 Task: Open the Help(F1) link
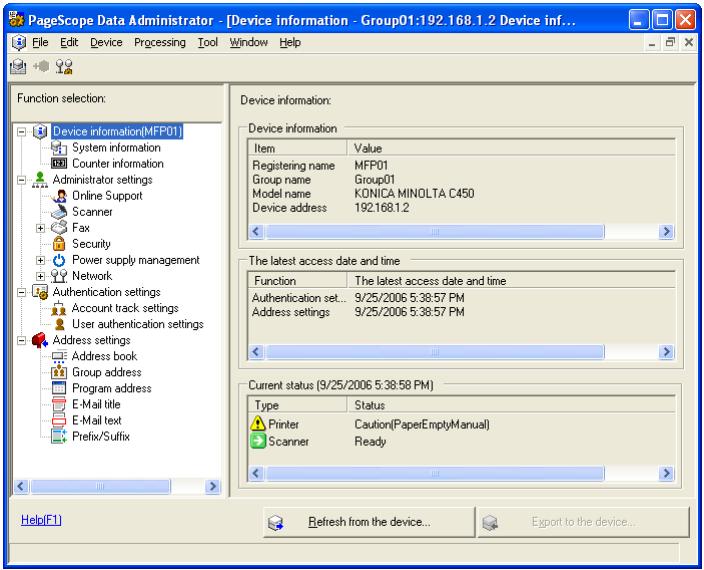click(x=41, y=520)
